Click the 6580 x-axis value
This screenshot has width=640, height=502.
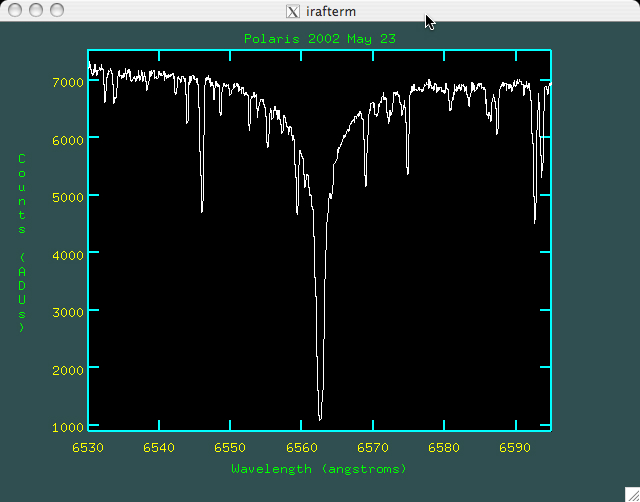[444, 448]
